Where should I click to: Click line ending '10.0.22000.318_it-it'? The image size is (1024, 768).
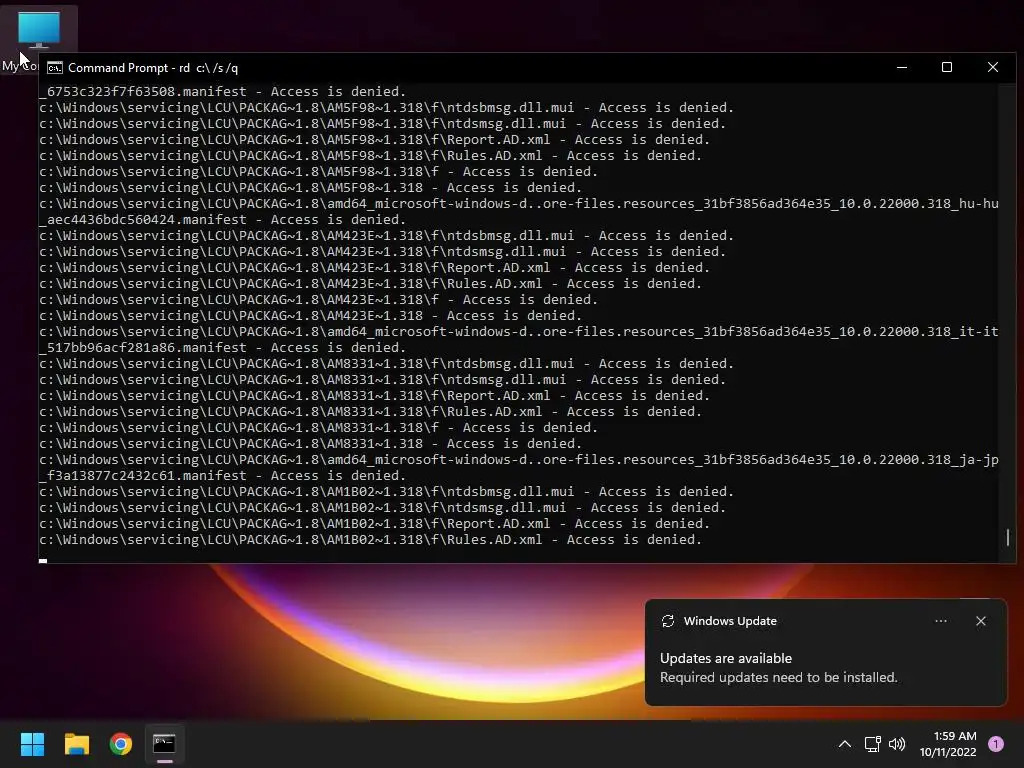coord(519,331)
